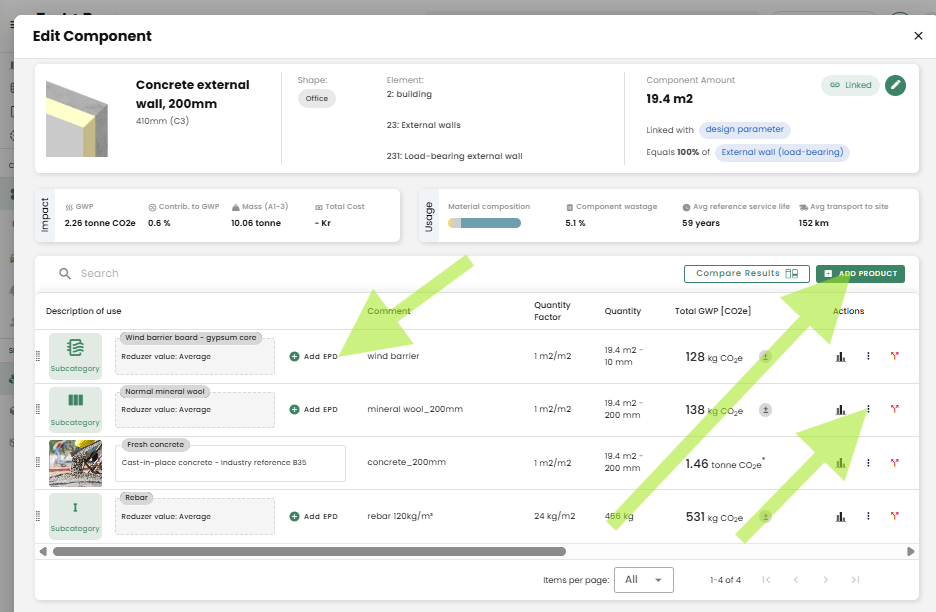Click plus-minus icon beside 128 kg CO2e

[x=765, y=355]
